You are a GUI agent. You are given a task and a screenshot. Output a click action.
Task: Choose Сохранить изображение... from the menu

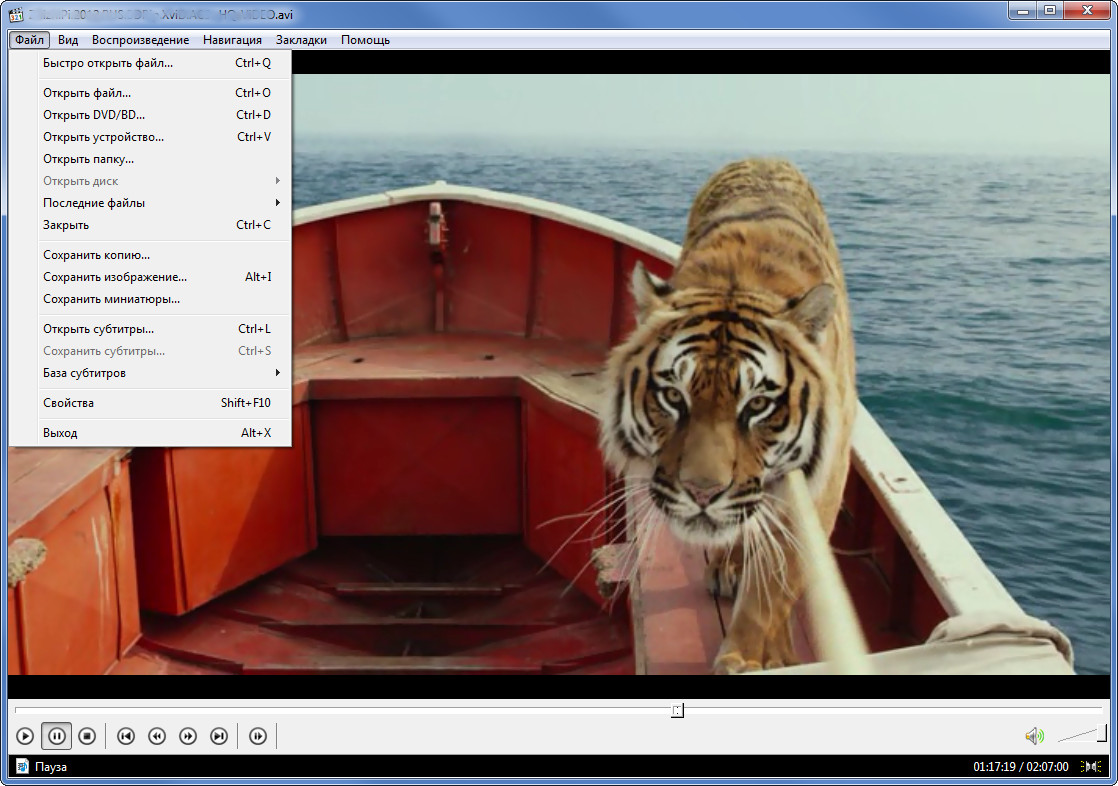tap(150, 277)
